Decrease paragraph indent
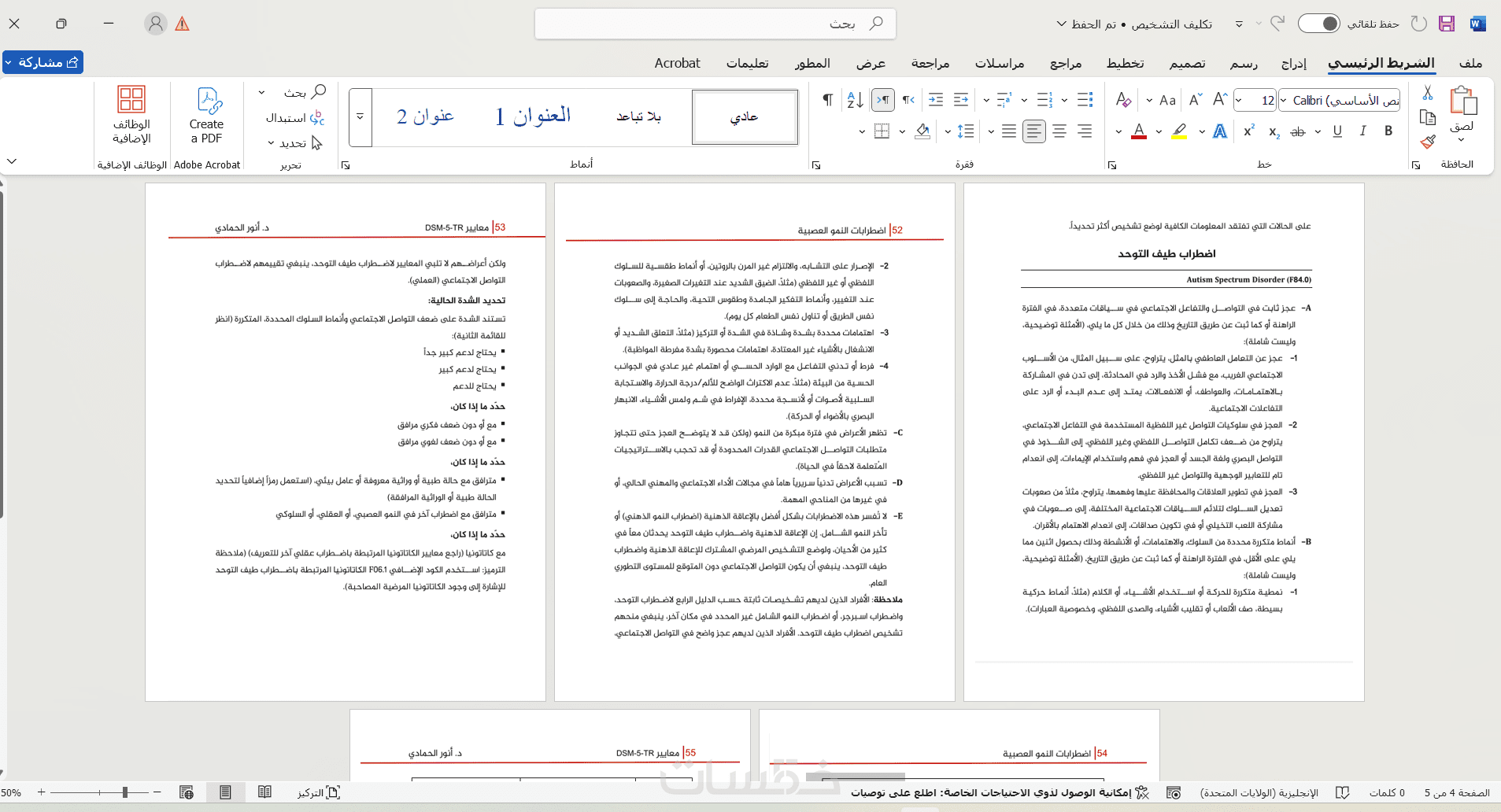Image resolution: width=1501 pixels, height=812 pixels. pyautogui.click(x=961, y=100)
